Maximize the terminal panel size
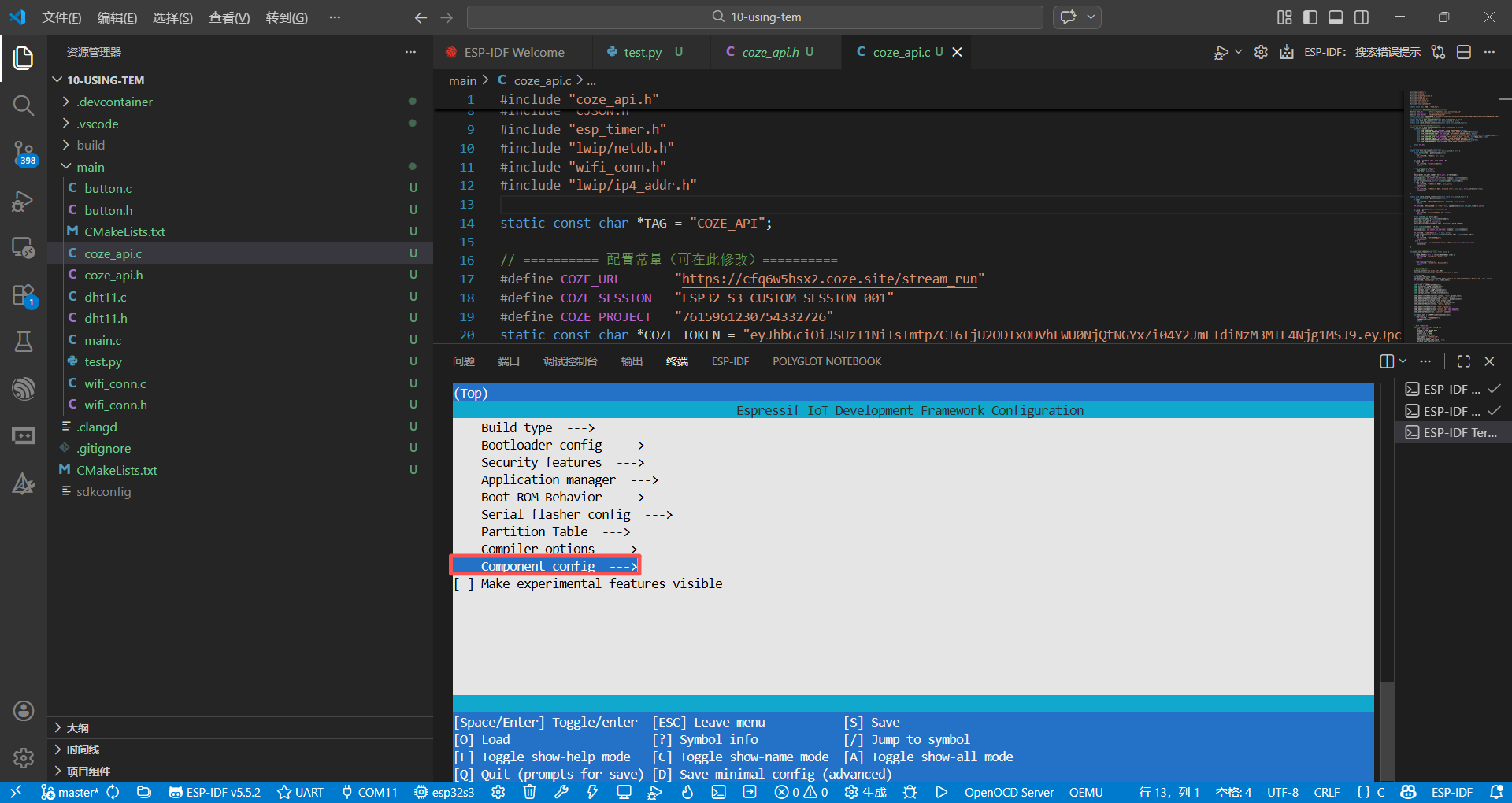Image resolution: width=1512 pixels, height=803 pixels. tap(1464, 361)
